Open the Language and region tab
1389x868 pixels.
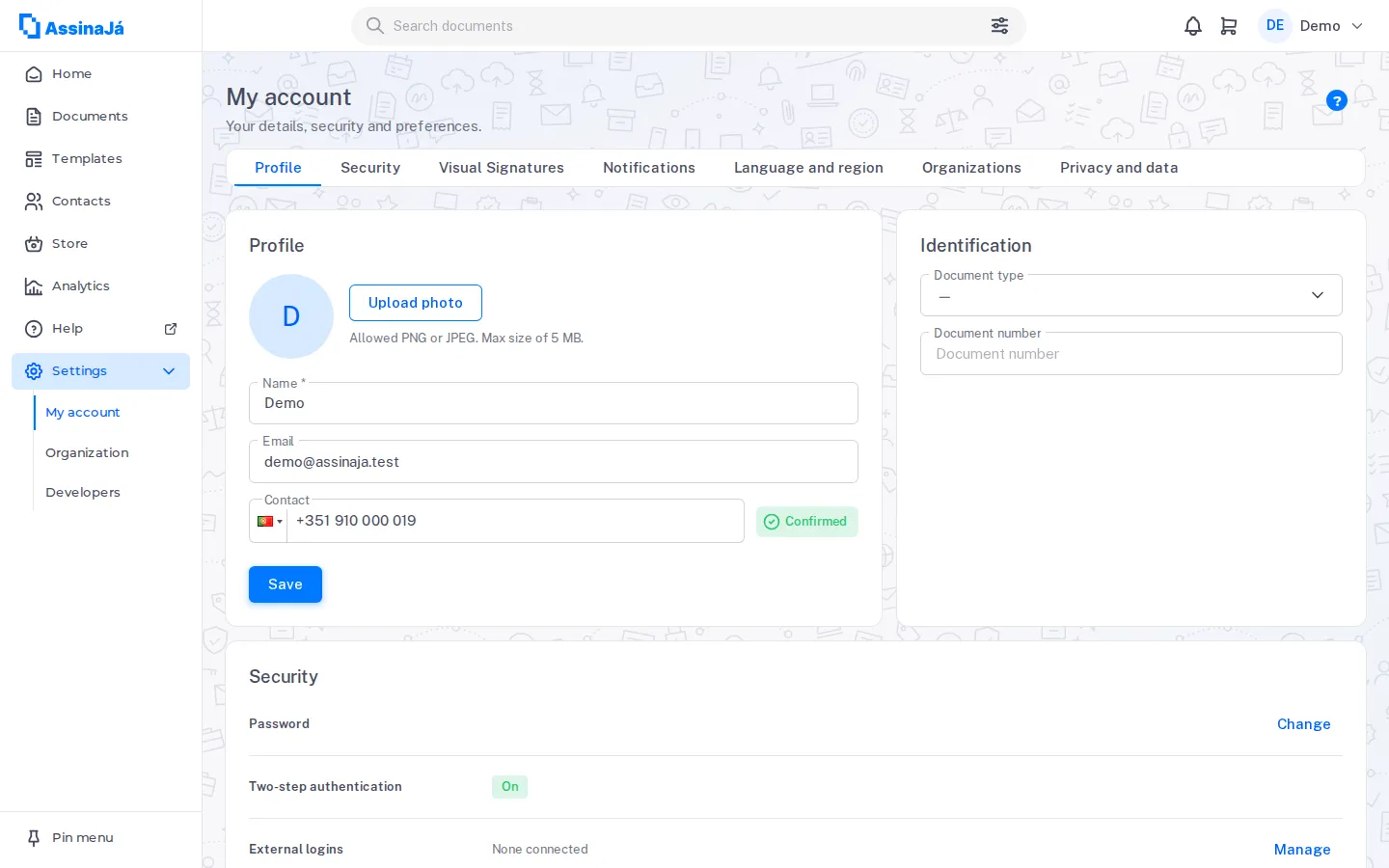tap(808, 168)
